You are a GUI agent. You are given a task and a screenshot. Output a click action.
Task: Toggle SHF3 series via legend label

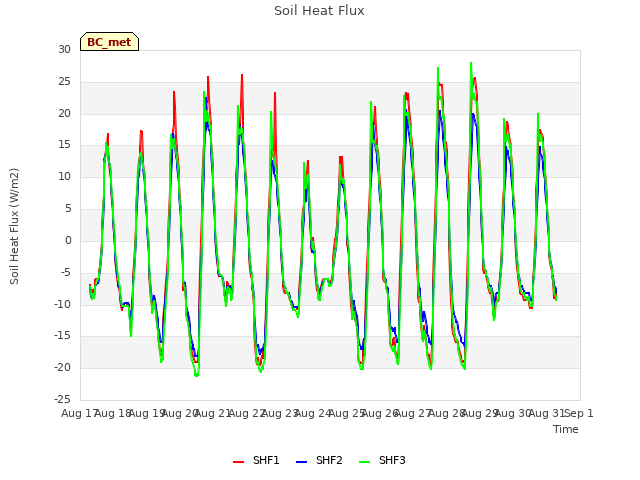392,460
